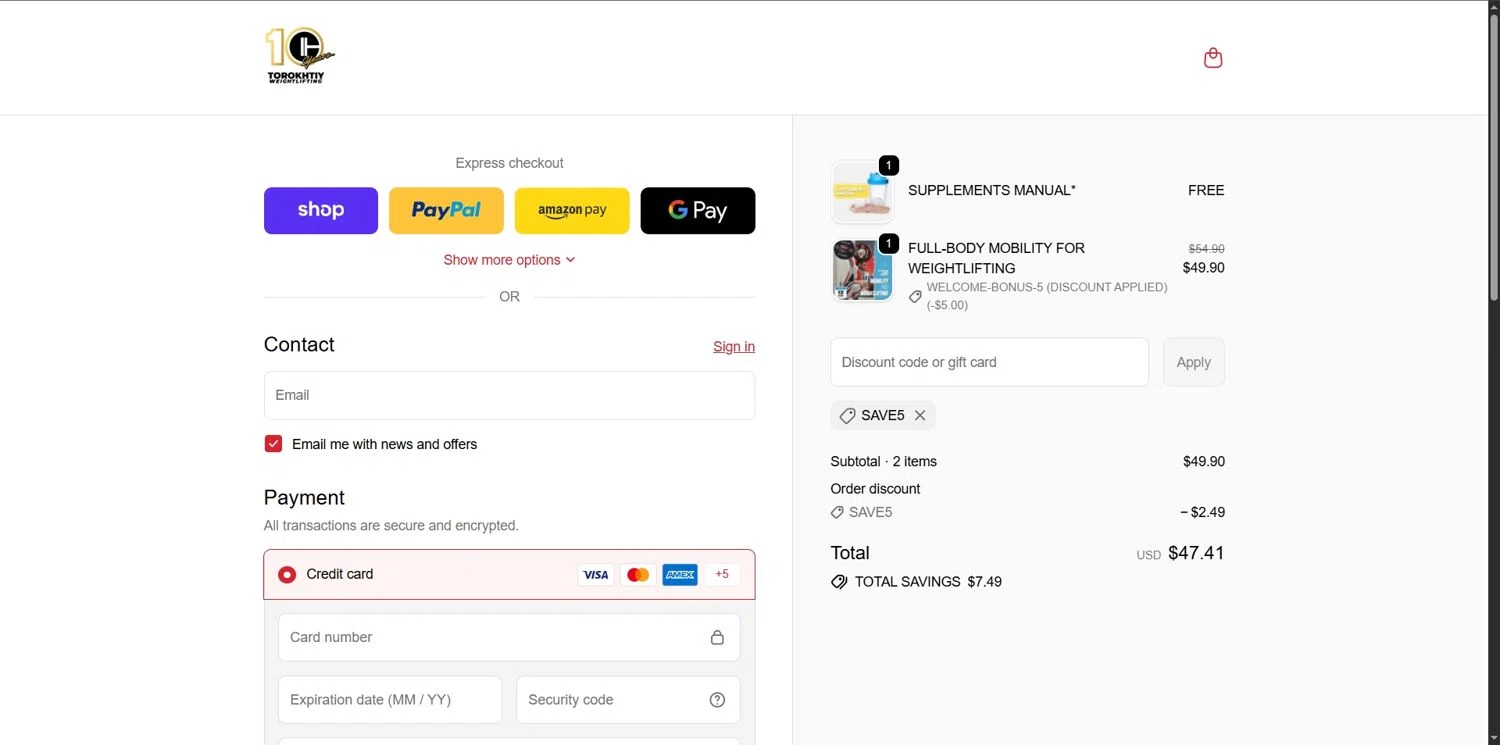Pay with Shop Pay
The image size is (1500, 745).
pos(321,210)
